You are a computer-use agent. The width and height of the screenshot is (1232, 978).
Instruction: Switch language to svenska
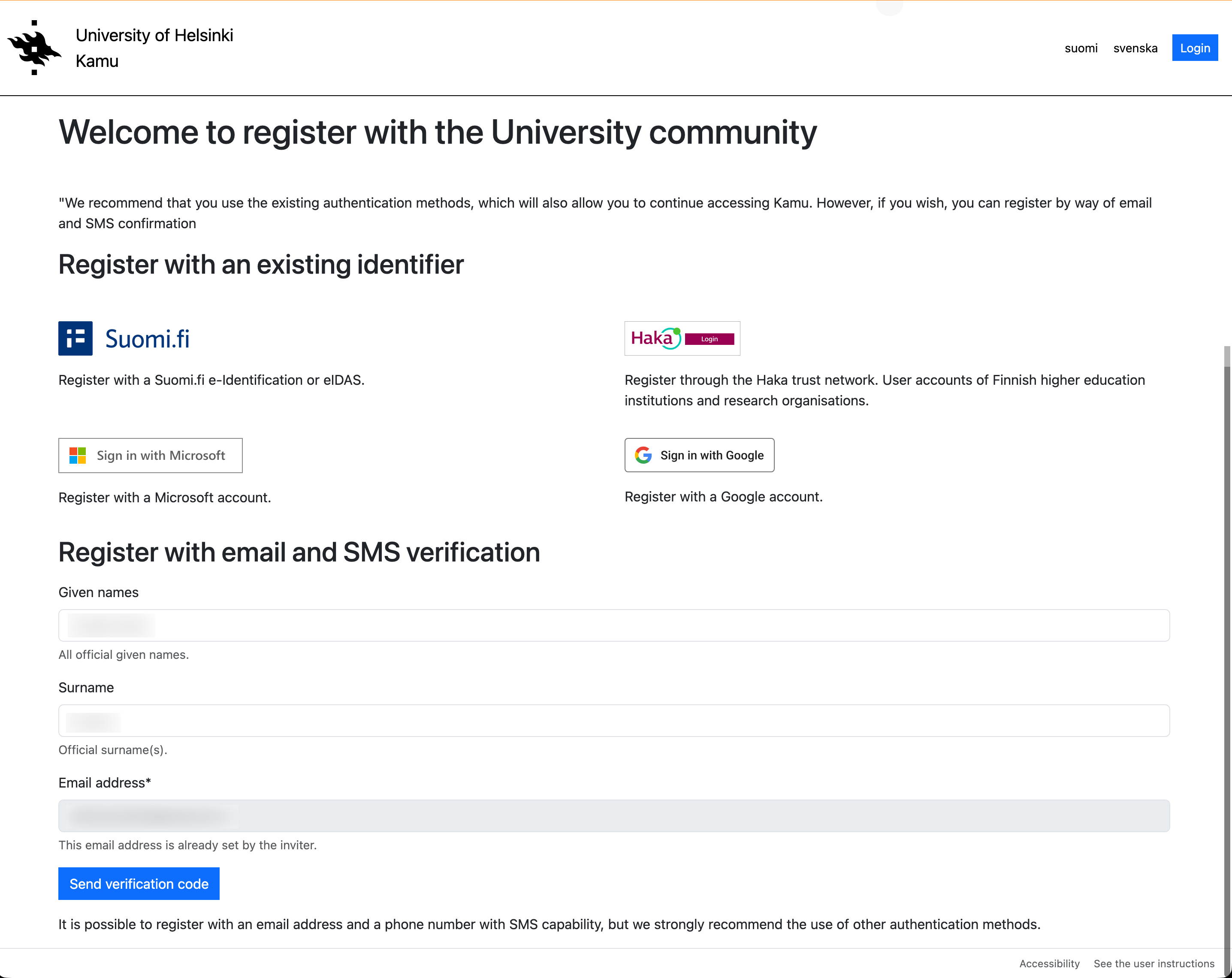[x=1135, y=48]
